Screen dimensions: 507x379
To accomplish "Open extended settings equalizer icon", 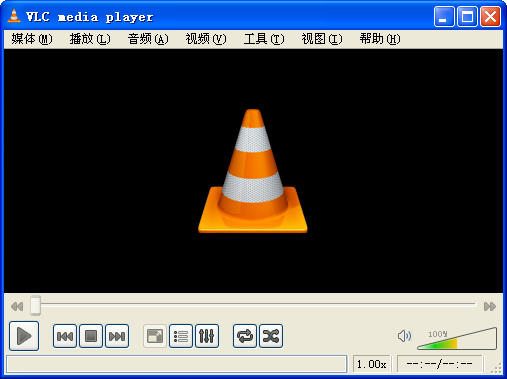I will coord(207,336).
